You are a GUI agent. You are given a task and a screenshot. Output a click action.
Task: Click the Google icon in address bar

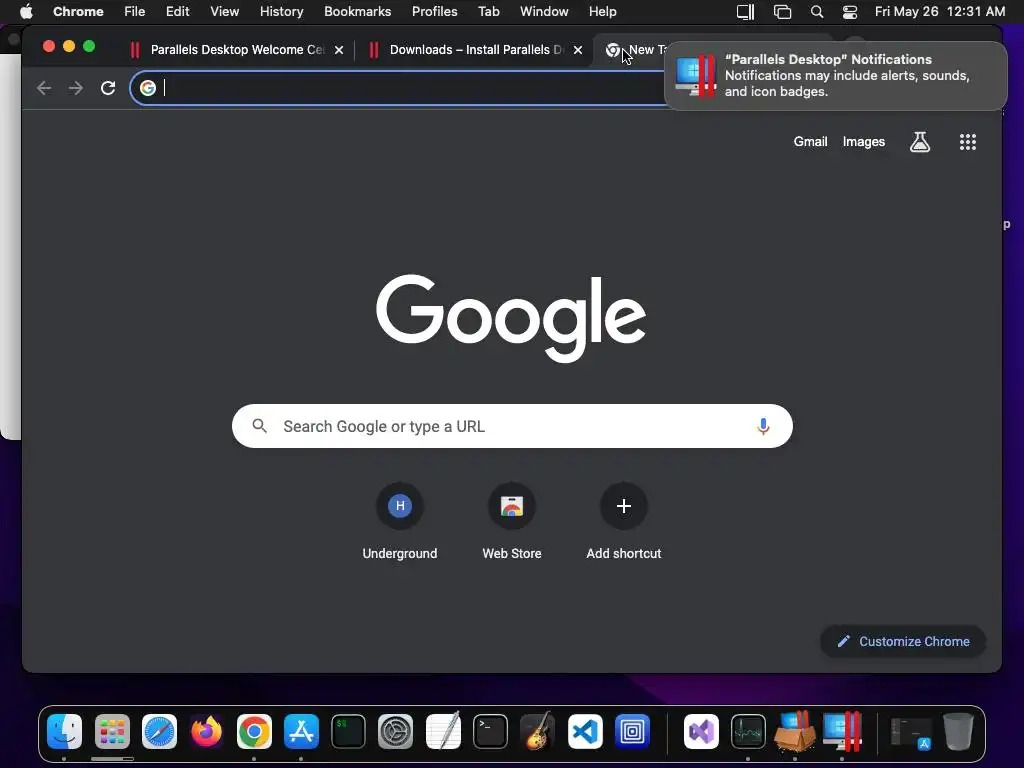148,88
